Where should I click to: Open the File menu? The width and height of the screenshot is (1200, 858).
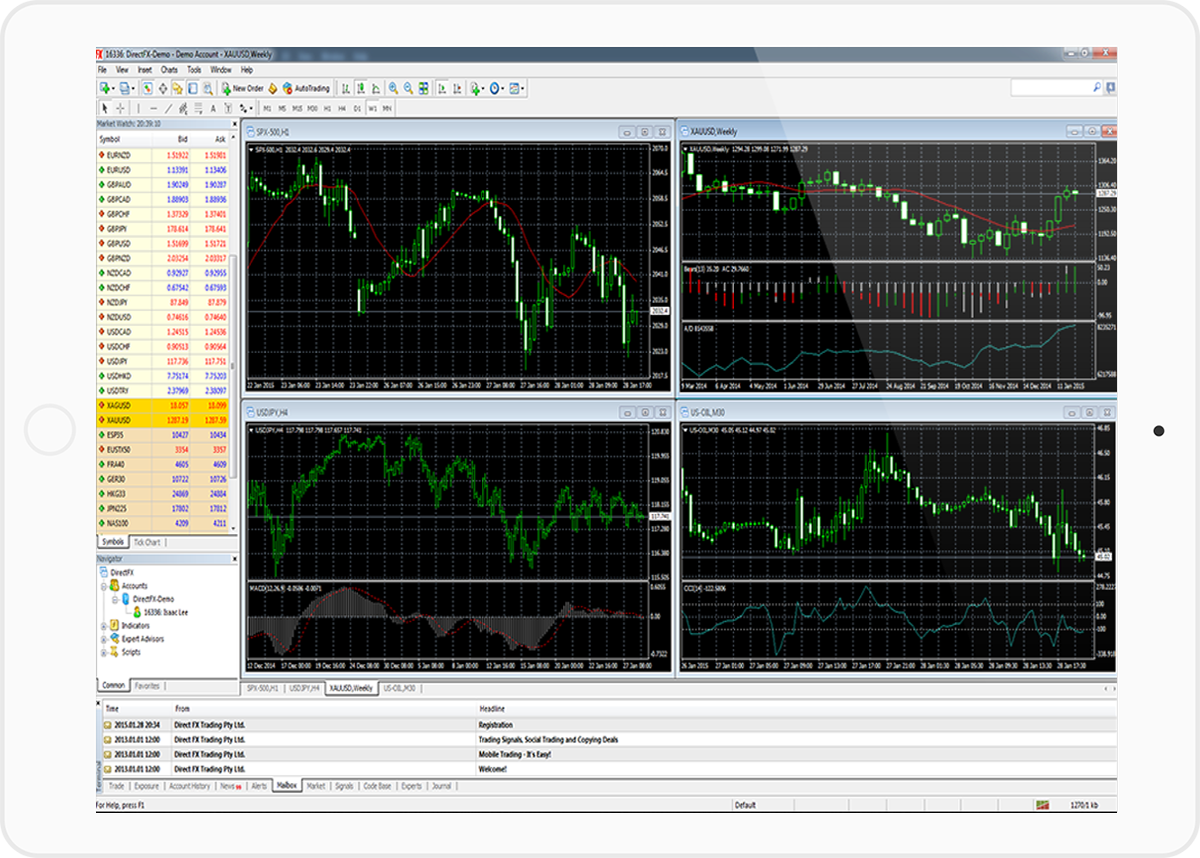(102, 70)
